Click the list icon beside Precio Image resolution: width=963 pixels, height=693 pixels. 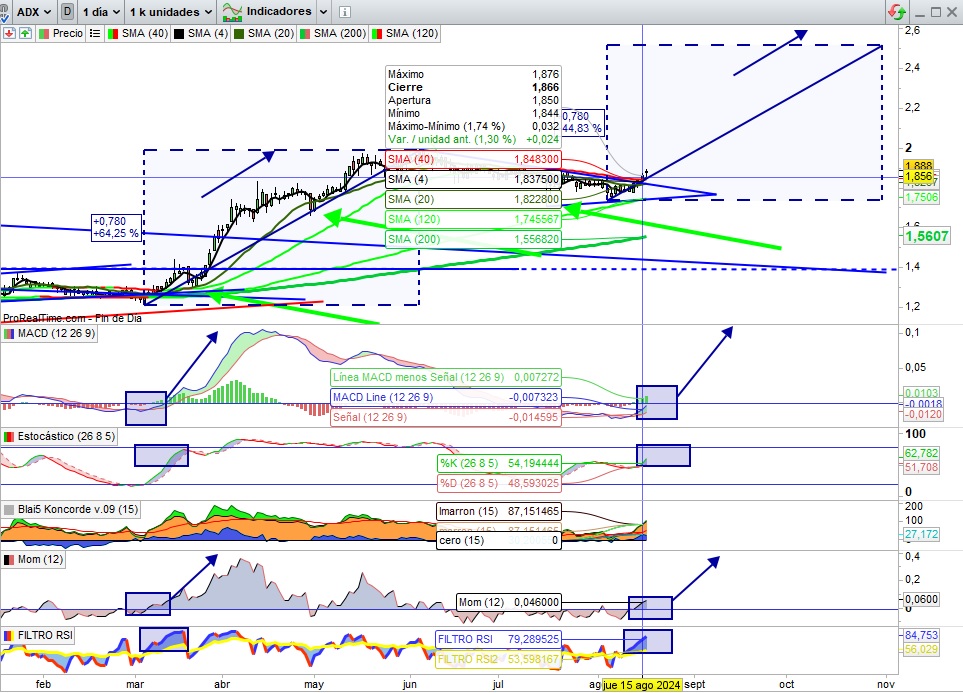point(95,33)
